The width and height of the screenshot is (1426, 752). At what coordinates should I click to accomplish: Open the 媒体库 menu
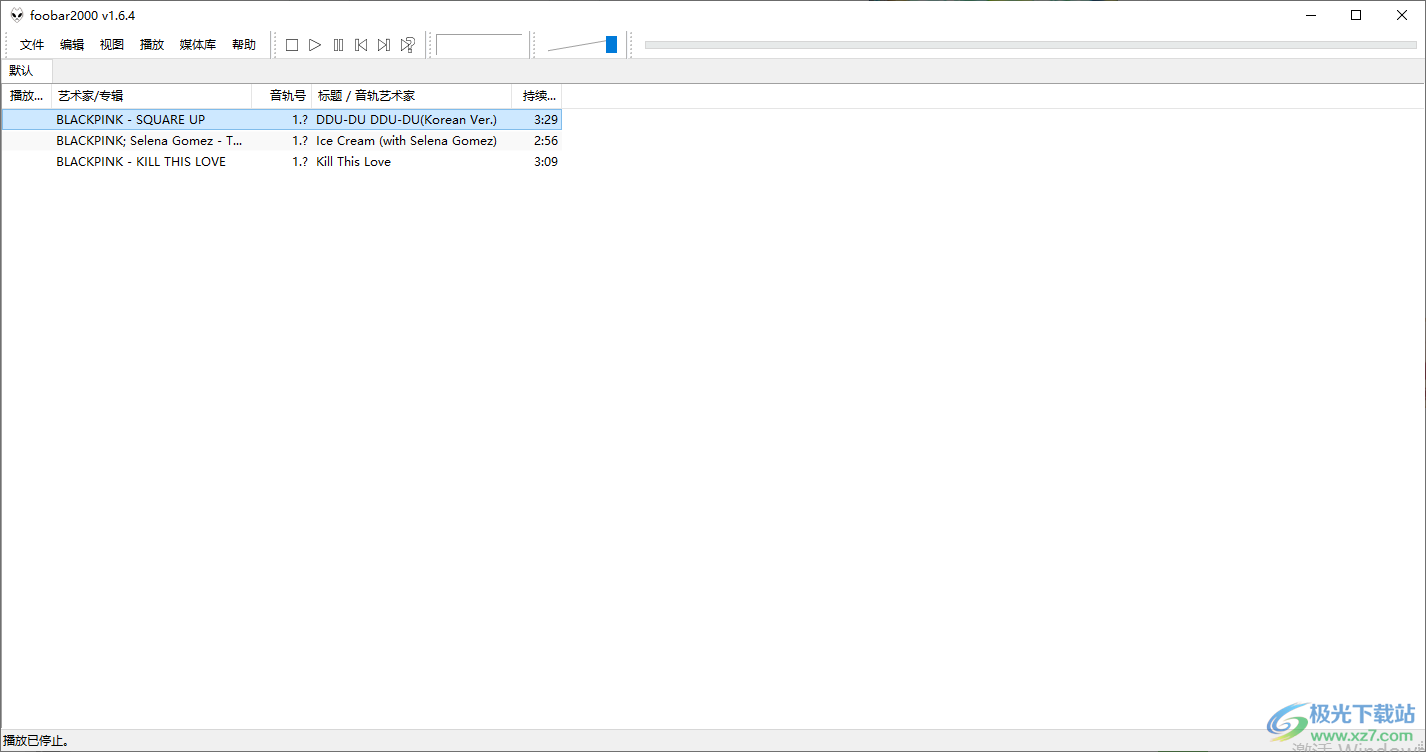tap(198, 45)
